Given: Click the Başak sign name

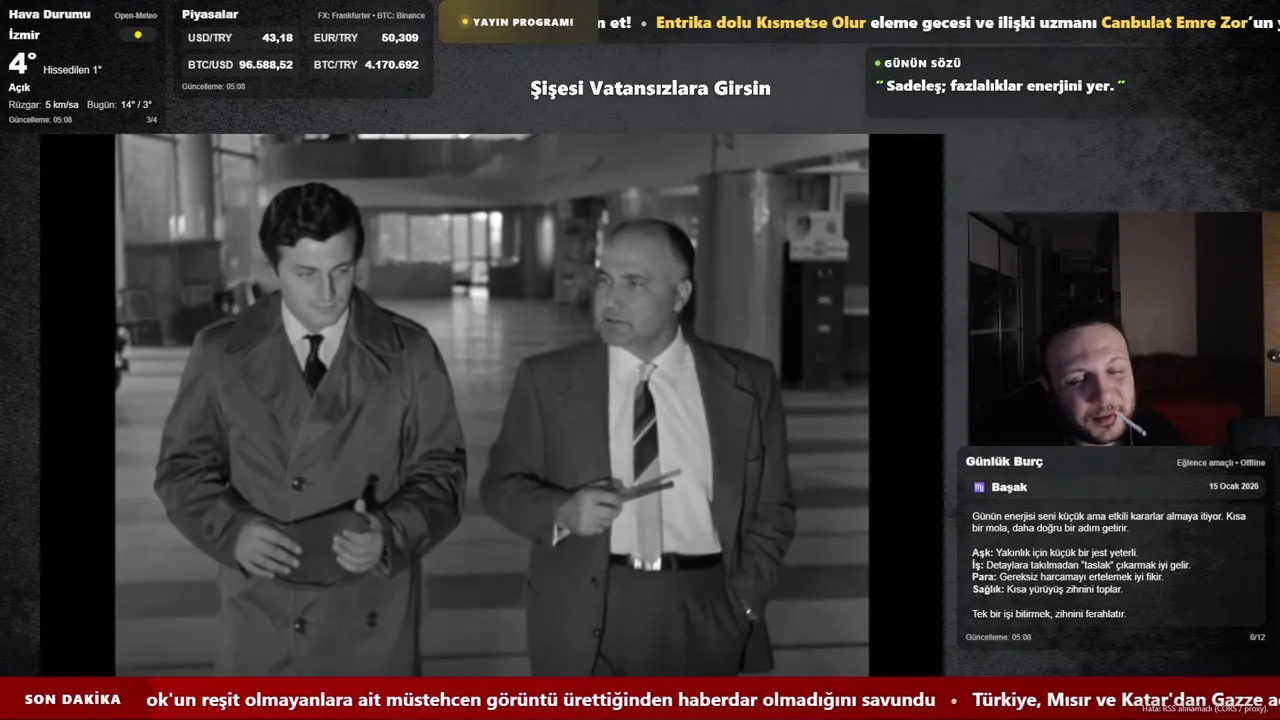Looking at the screenshot, I should coord(1009,487).
